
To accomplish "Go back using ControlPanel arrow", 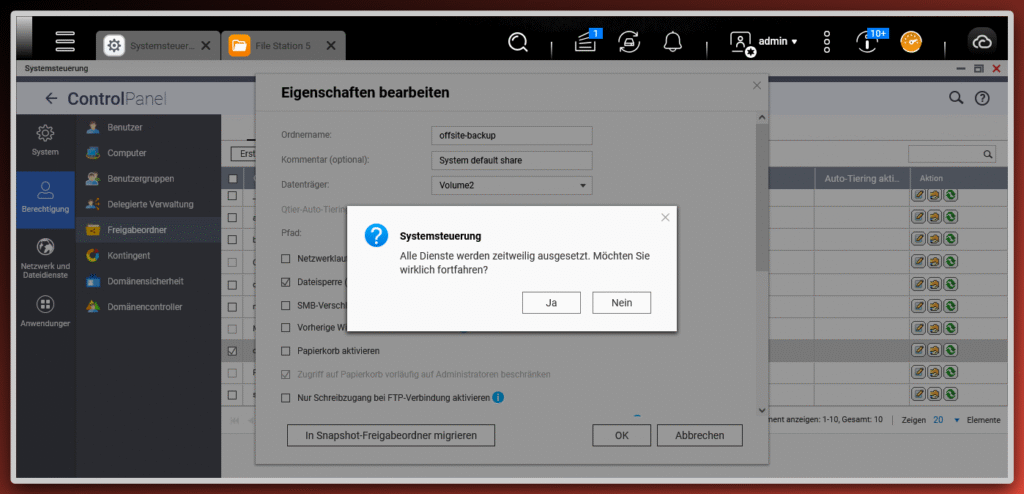I will pos(51,99).
